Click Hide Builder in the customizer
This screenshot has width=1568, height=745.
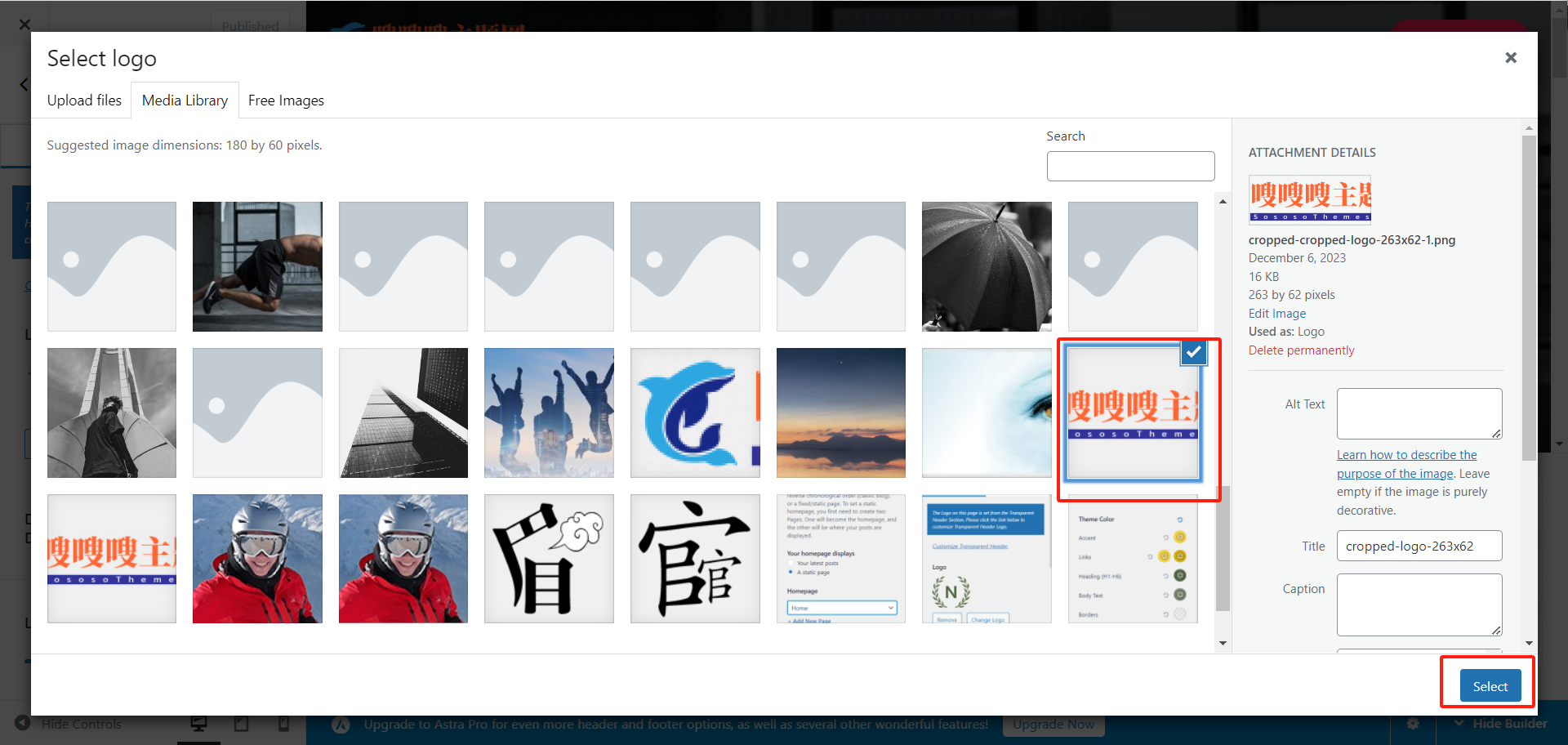point(1500,724)
